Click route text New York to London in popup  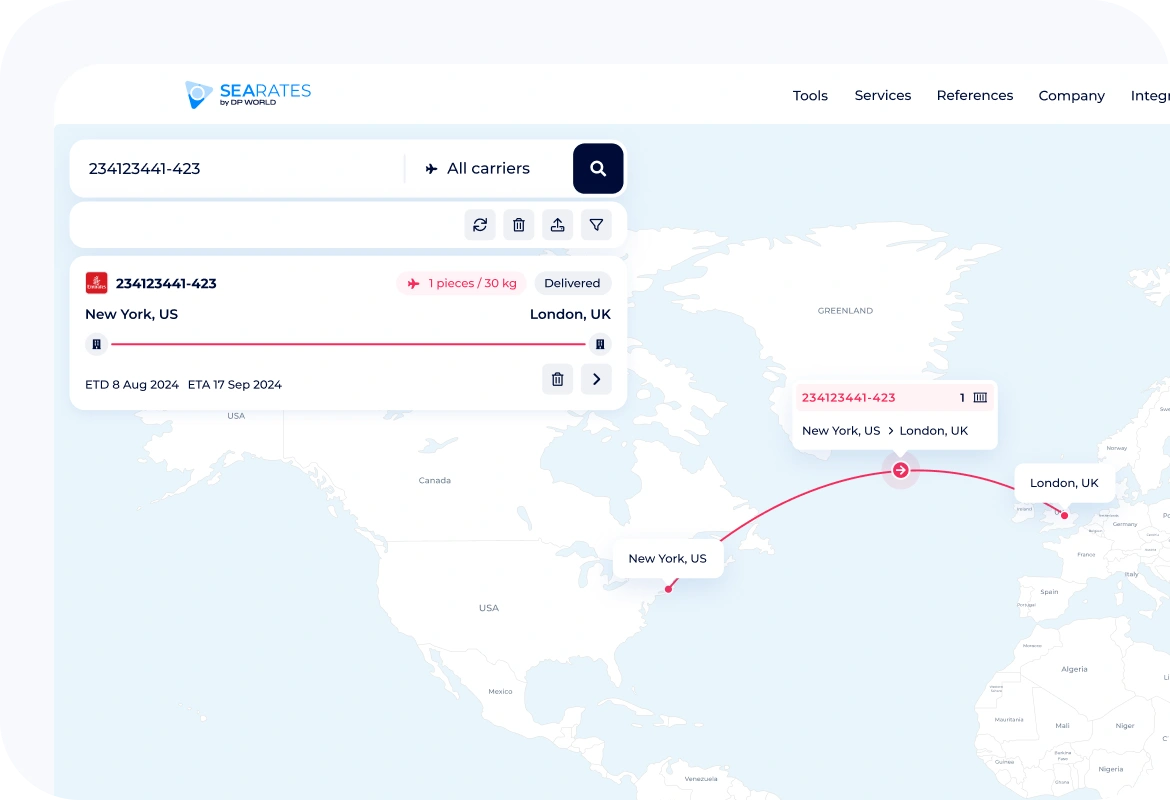(885, 431)
